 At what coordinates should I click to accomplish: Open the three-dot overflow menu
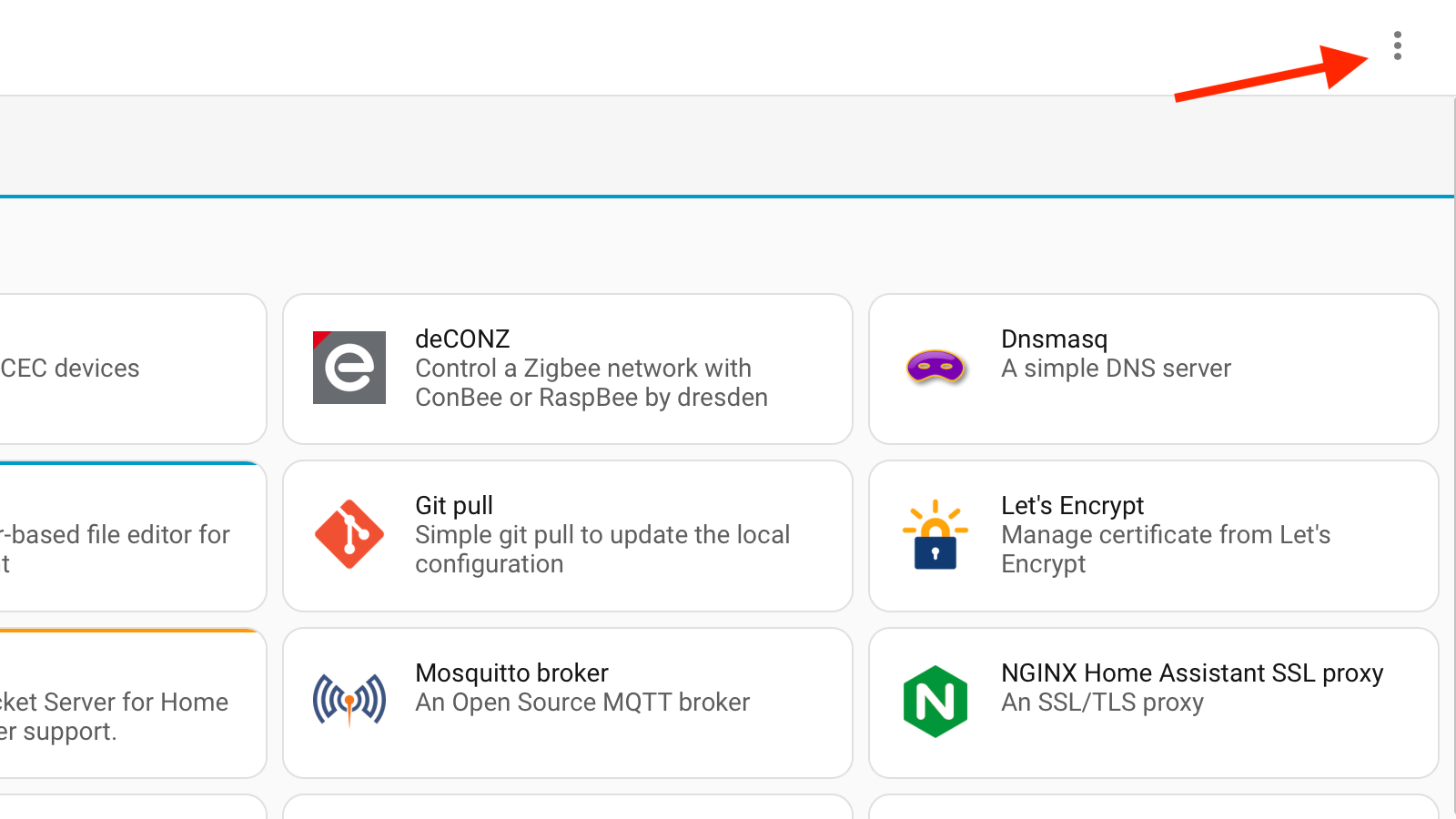click(1398, 45)
